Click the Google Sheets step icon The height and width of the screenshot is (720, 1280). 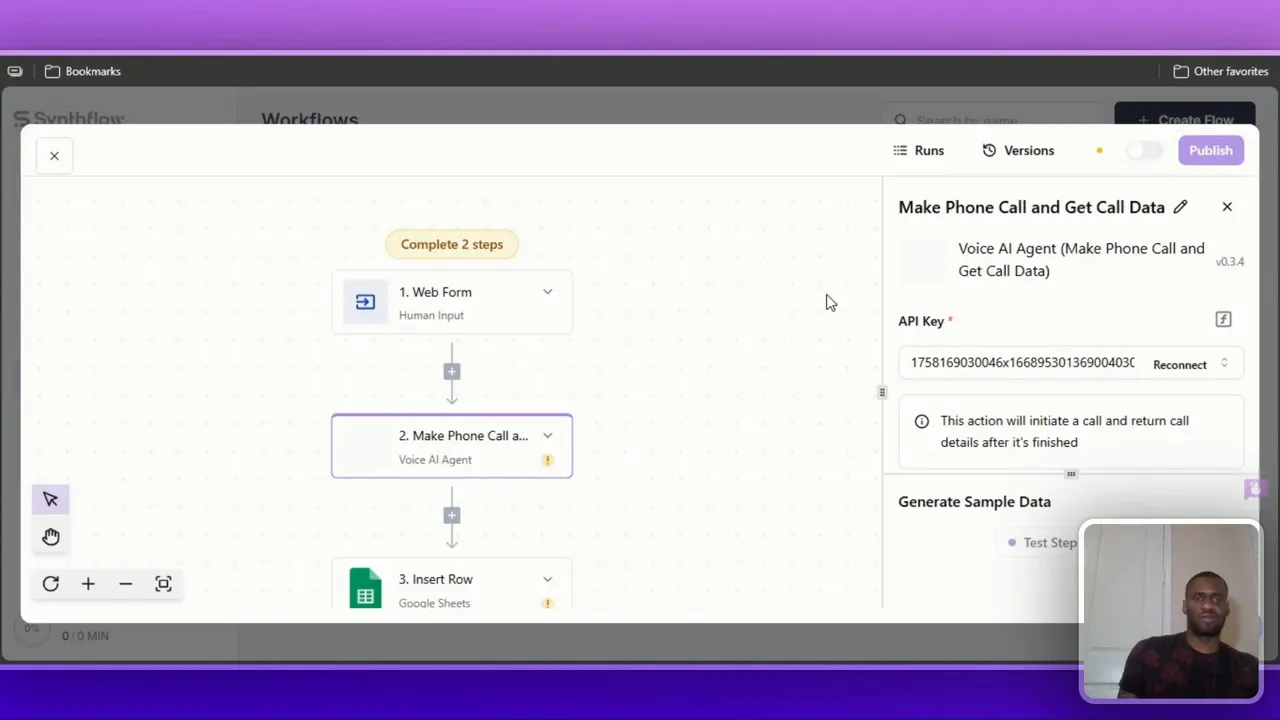pyautogui.click(x=365, y=588)
